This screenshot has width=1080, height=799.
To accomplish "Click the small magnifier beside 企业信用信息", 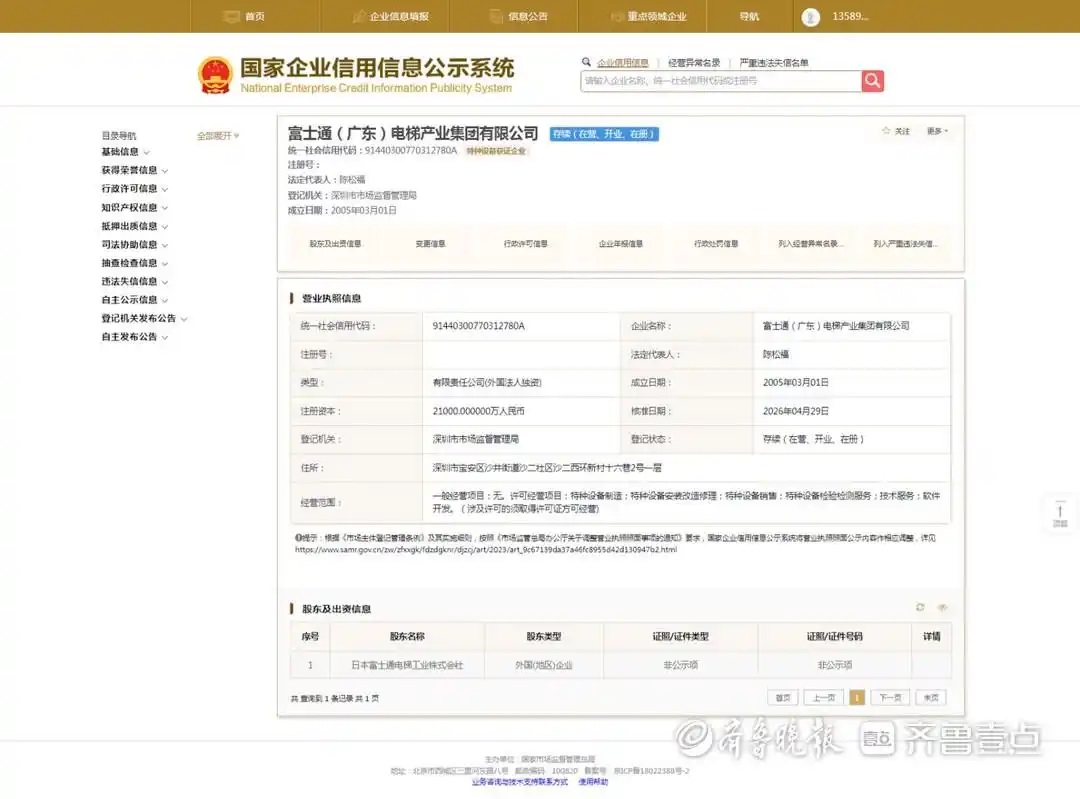I will point(586,62).
